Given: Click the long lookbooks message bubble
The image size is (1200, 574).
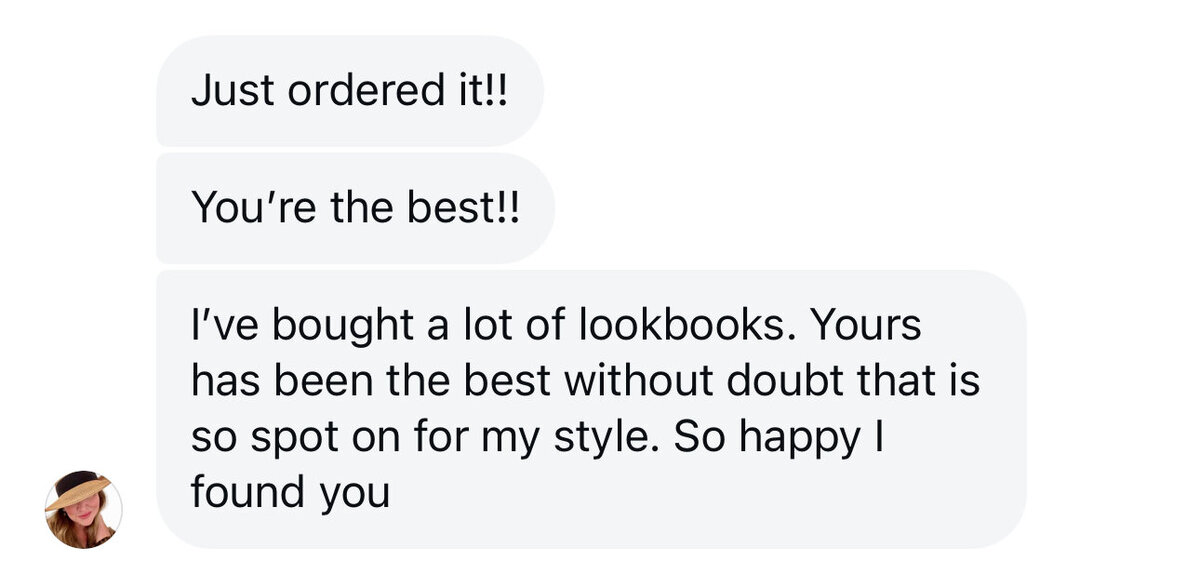Looking at the screenshot, I should pyautogui.click(x=590, y=408).
